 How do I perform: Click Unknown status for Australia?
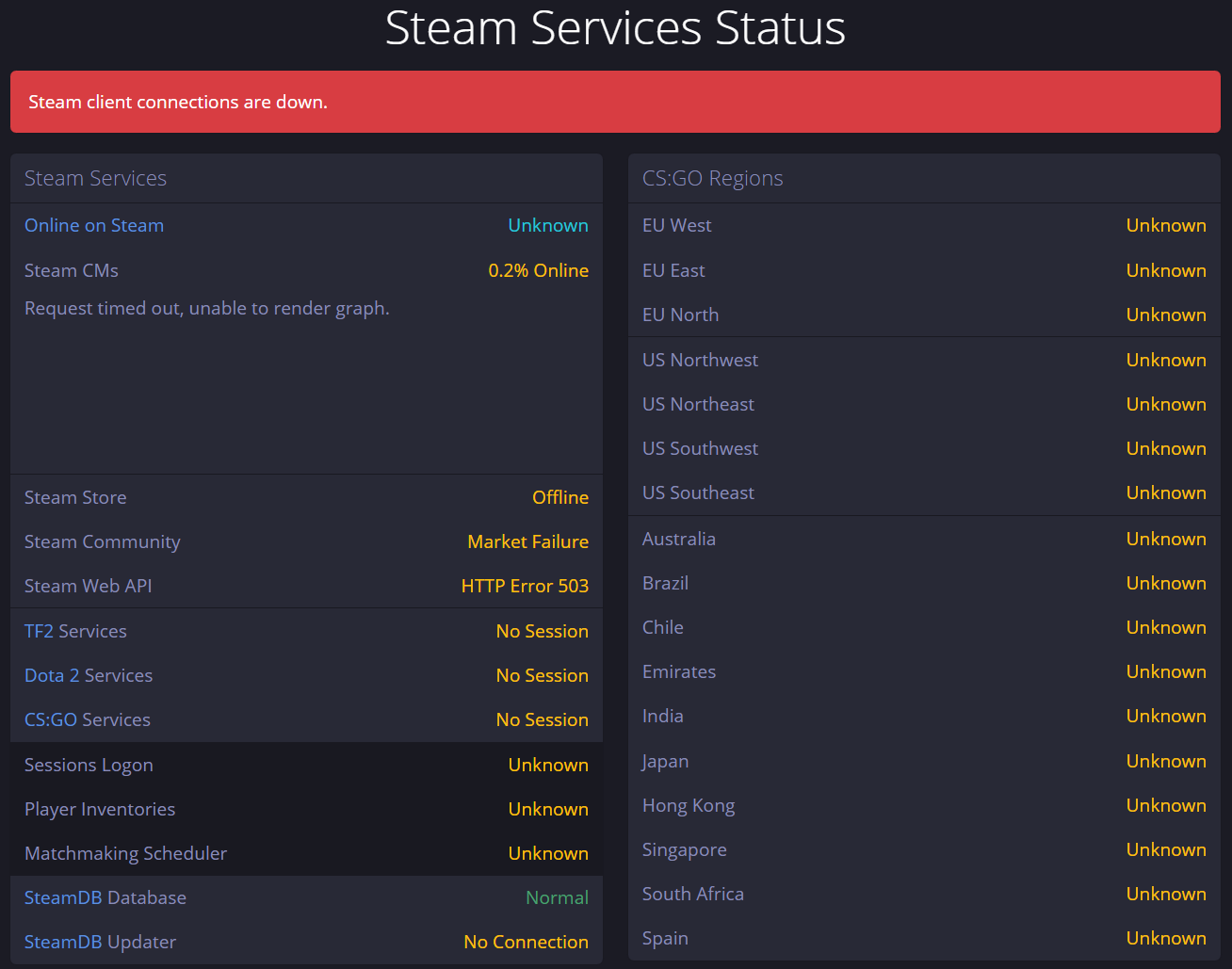(1166, 539)
